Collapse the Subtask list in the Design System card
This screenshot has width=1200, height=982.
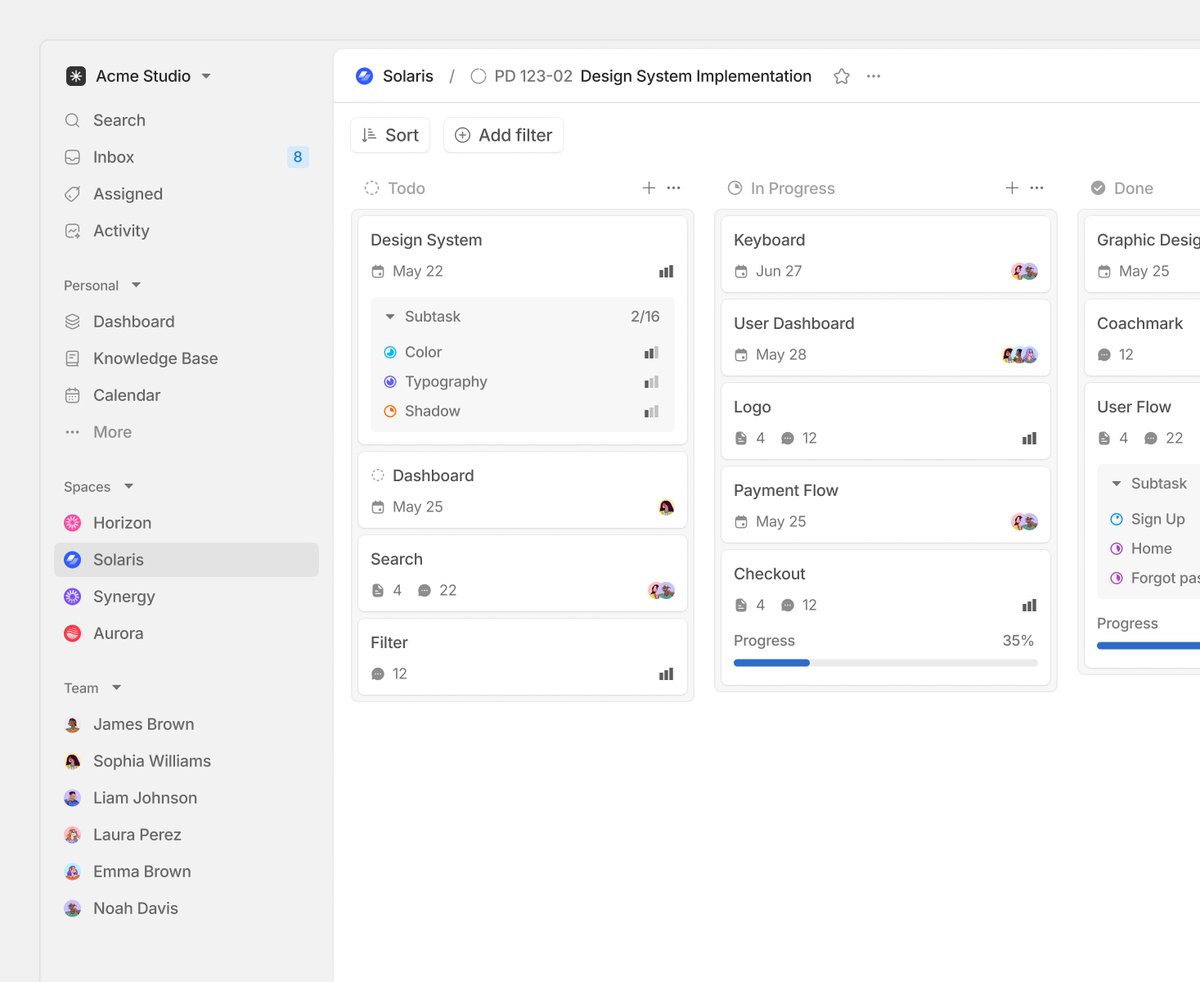pyautogui.click(x=390, y=317)
